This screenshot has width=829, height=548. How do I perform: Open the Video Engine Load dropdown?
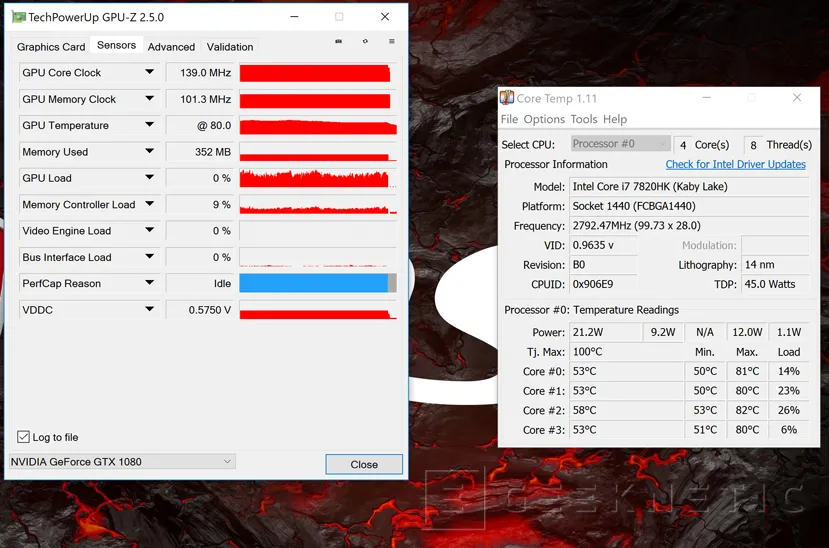150,230
